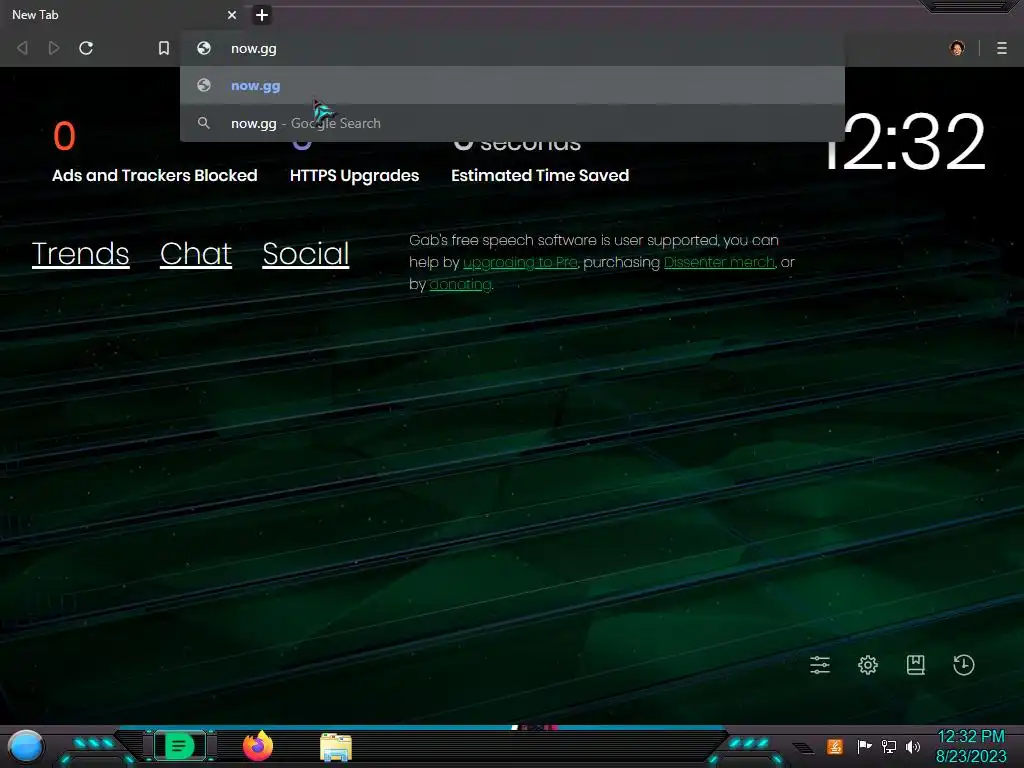
Task: Open bookmarks icon at bottom right
Action: coord(916,665)
